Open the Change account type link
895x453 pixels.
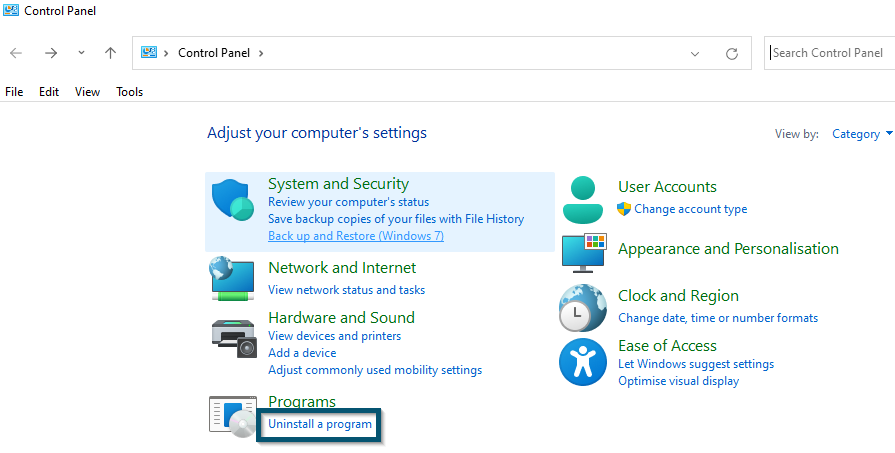(691, 209)
